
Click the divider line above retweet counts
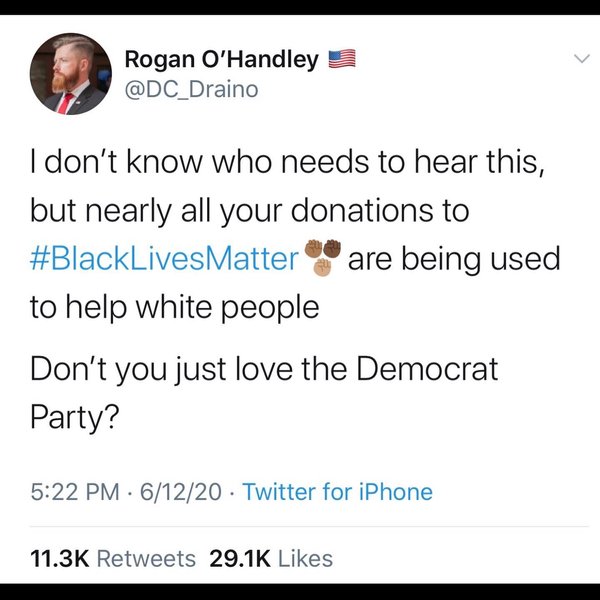309,527
